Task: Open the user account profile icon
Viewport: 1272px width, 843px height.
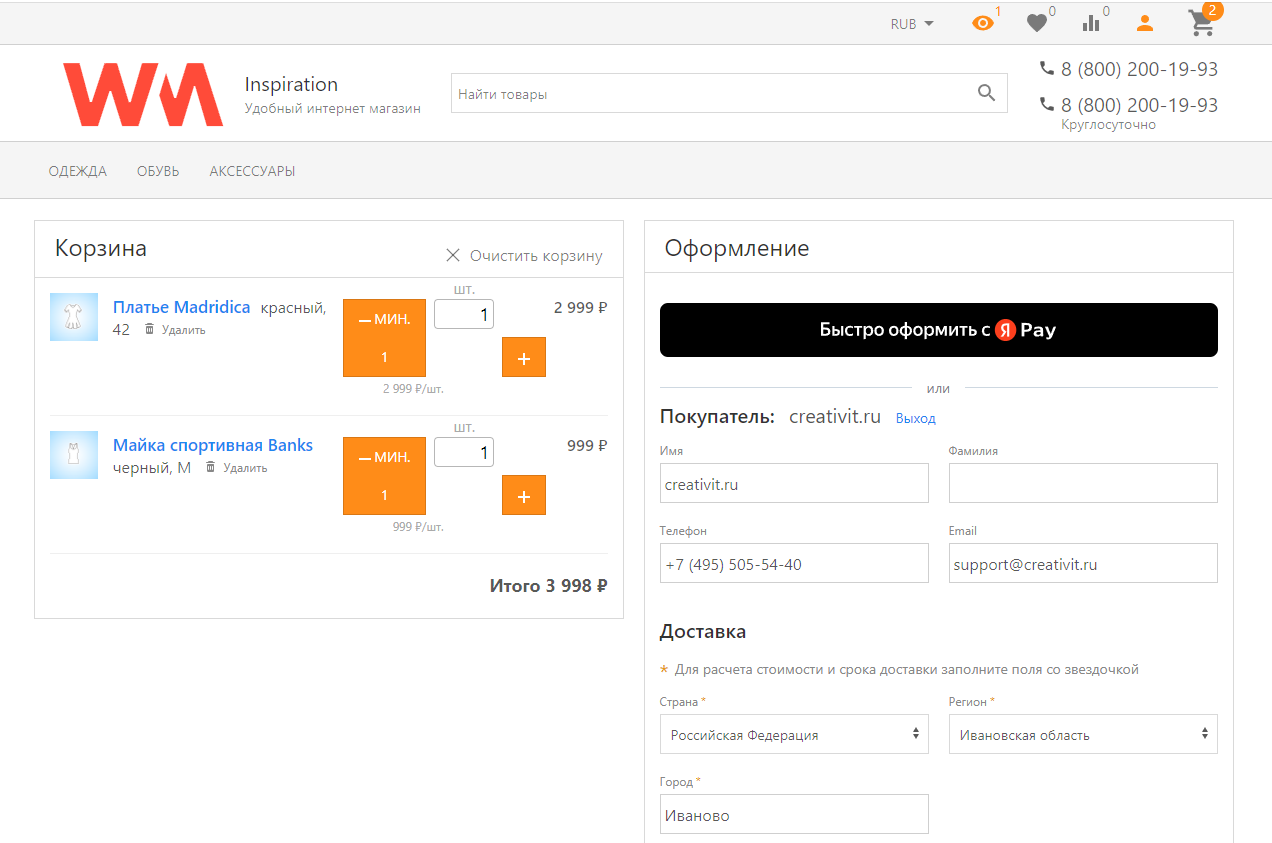Action: click(1145, 24)
